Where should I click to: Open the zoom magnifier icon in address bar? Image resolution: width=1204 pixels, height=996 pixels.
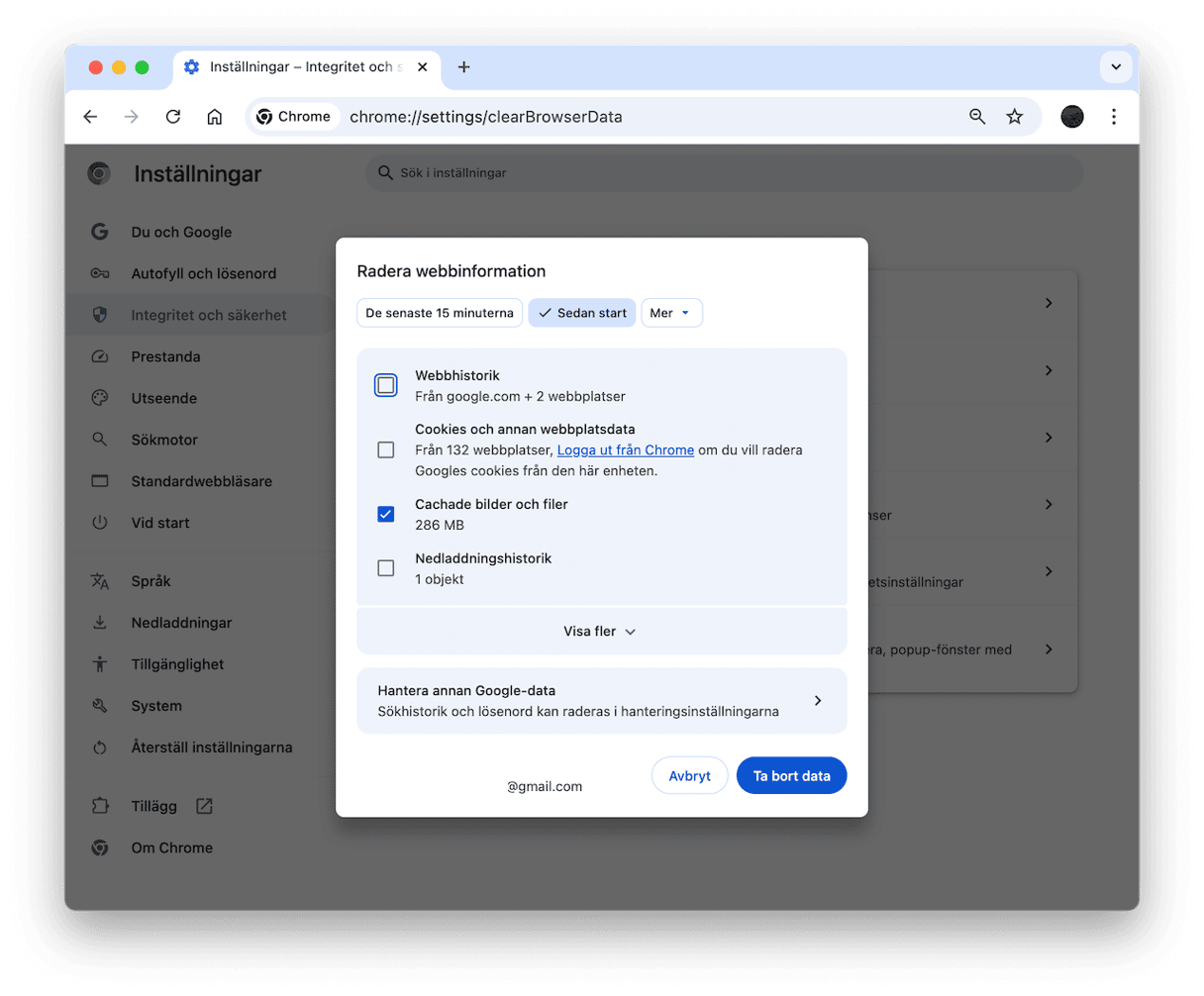pos(977,117)
